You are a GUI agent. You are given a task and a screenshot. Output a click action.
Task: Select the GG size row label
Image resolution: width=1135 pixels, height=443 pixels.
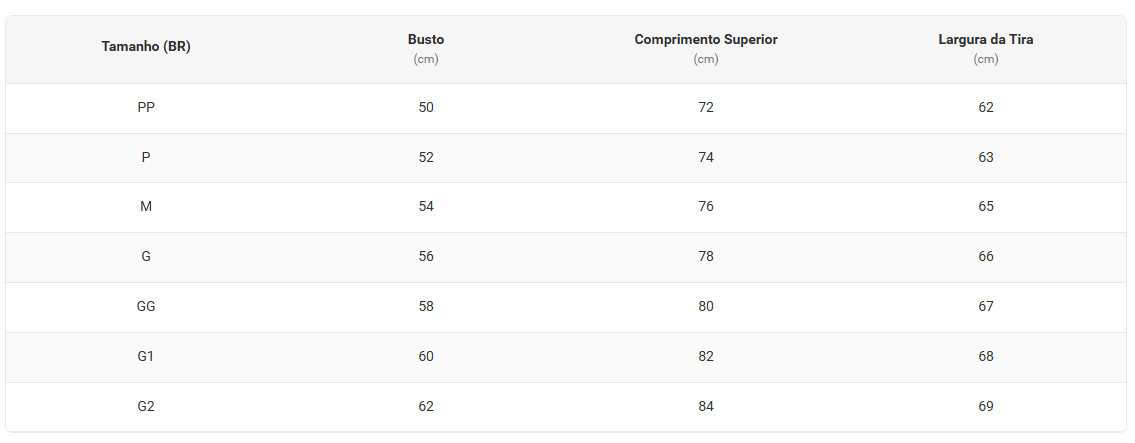(x=146, y=307)
